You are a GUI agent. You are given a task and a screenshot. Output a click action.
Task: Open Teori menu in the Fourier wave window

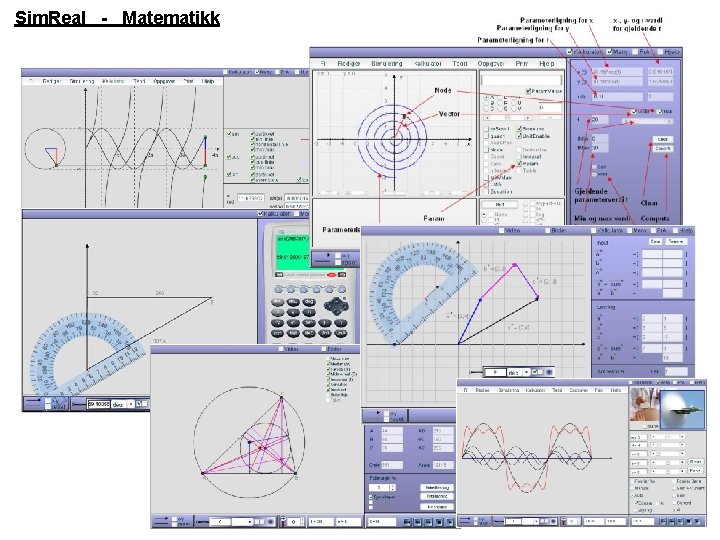(557, 390)
